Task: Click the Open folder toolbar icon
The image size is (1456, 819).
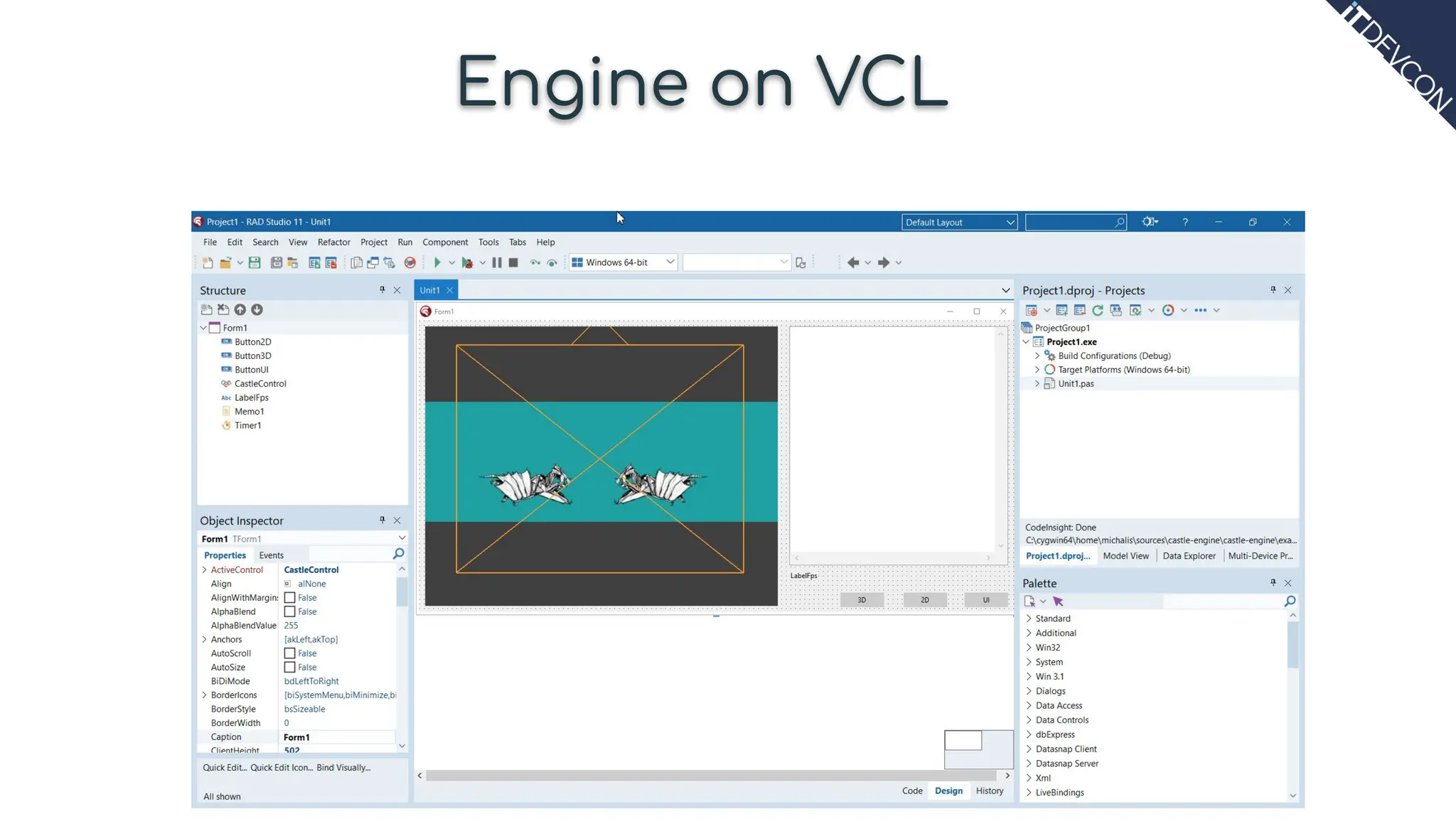Action: click(x=225, y=262)
